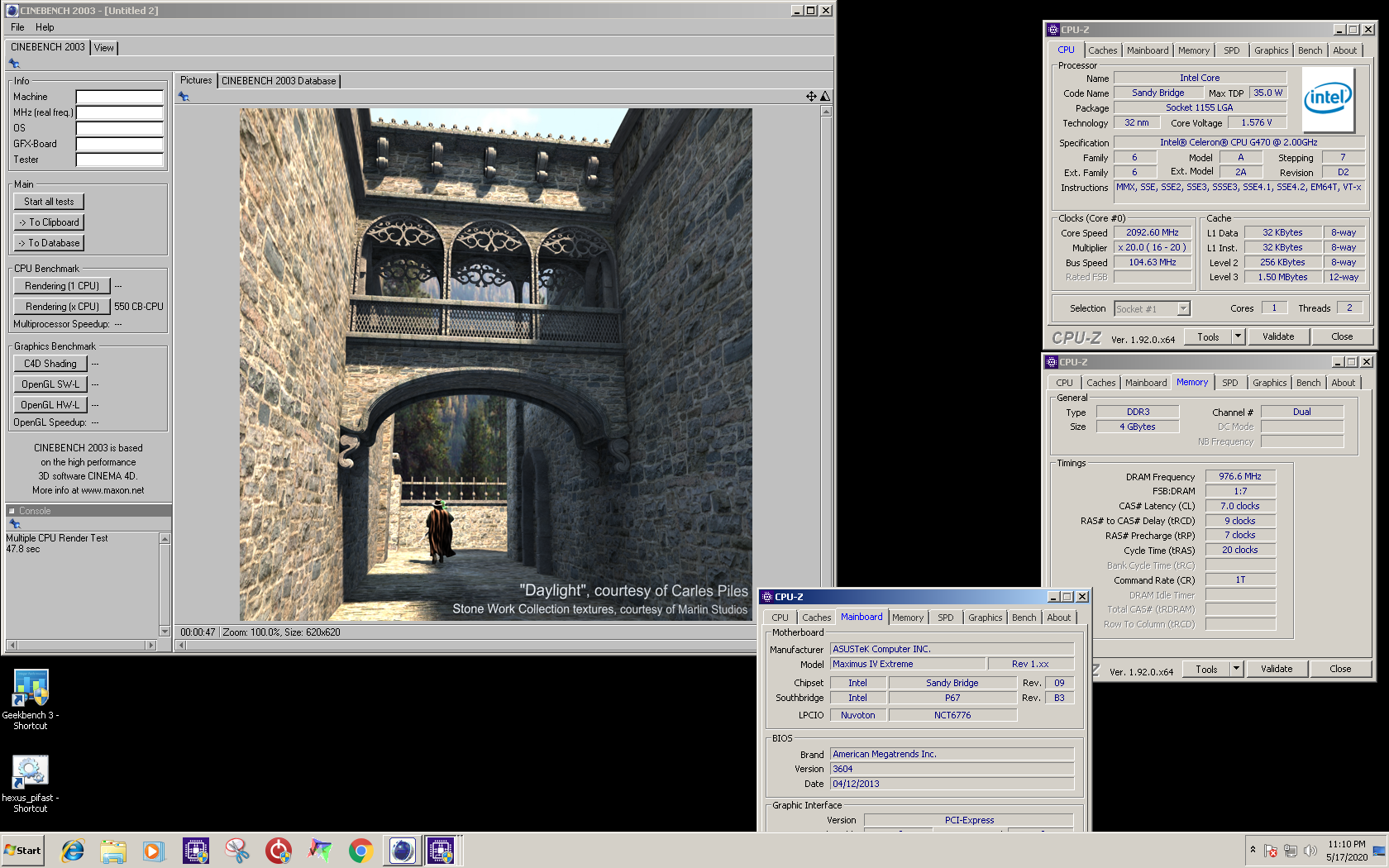
Task: Click Tools button in the Memory CPU-Z window
Action: (x=1206, y=669)
